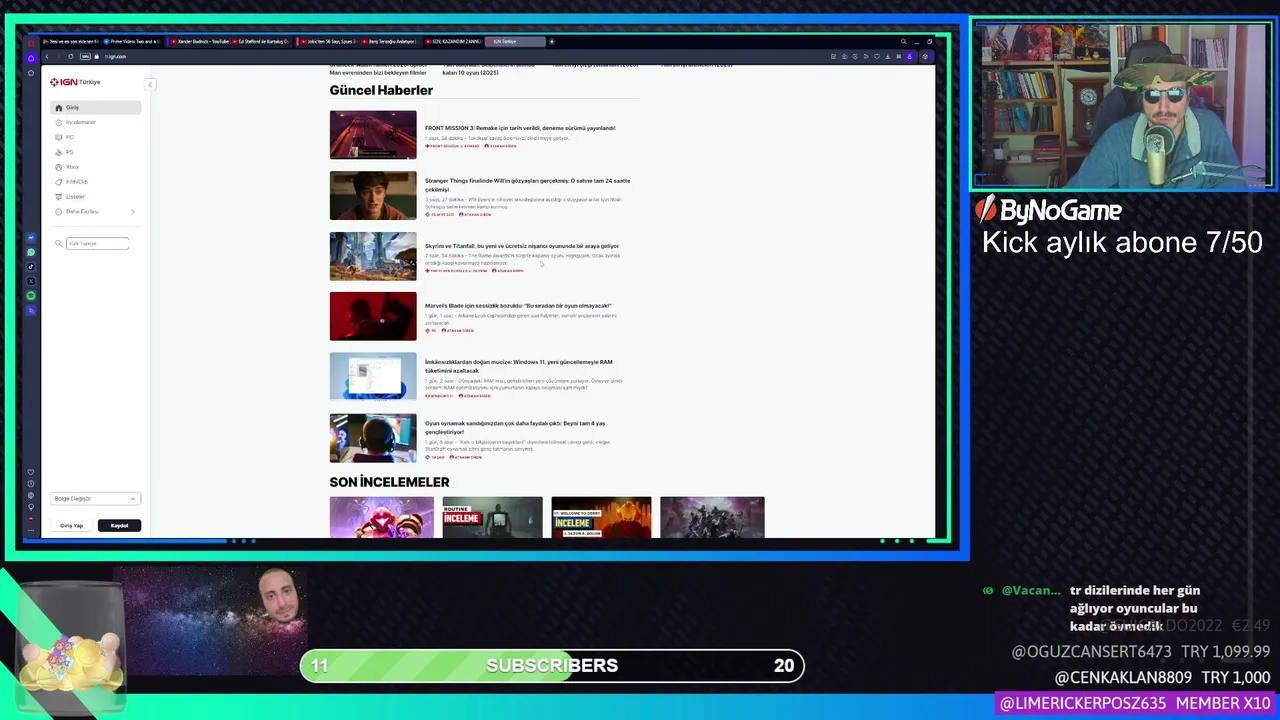Open the FRONT MISSION 3 Remake article
Viewport: 1280px width, 720px height.
520,128
